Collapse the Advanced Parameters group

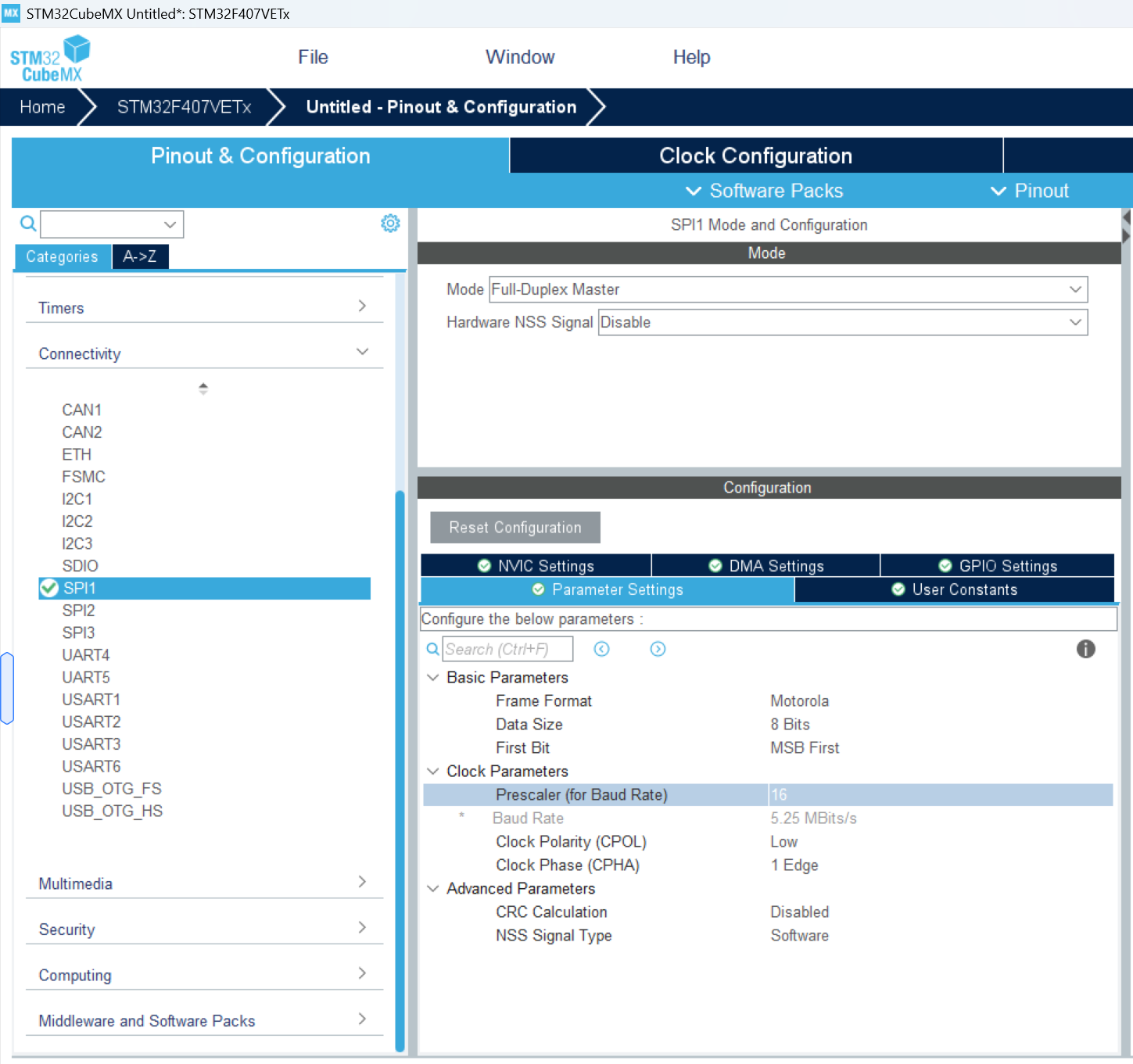(x=432, y=888)
